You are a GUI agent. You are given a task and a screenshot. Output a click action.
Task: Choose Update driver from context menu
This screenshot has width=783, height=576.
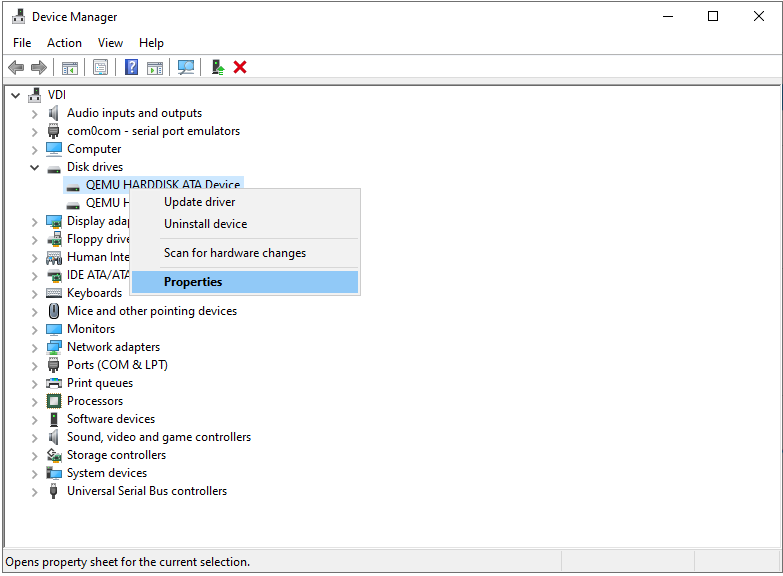[245, 202]
